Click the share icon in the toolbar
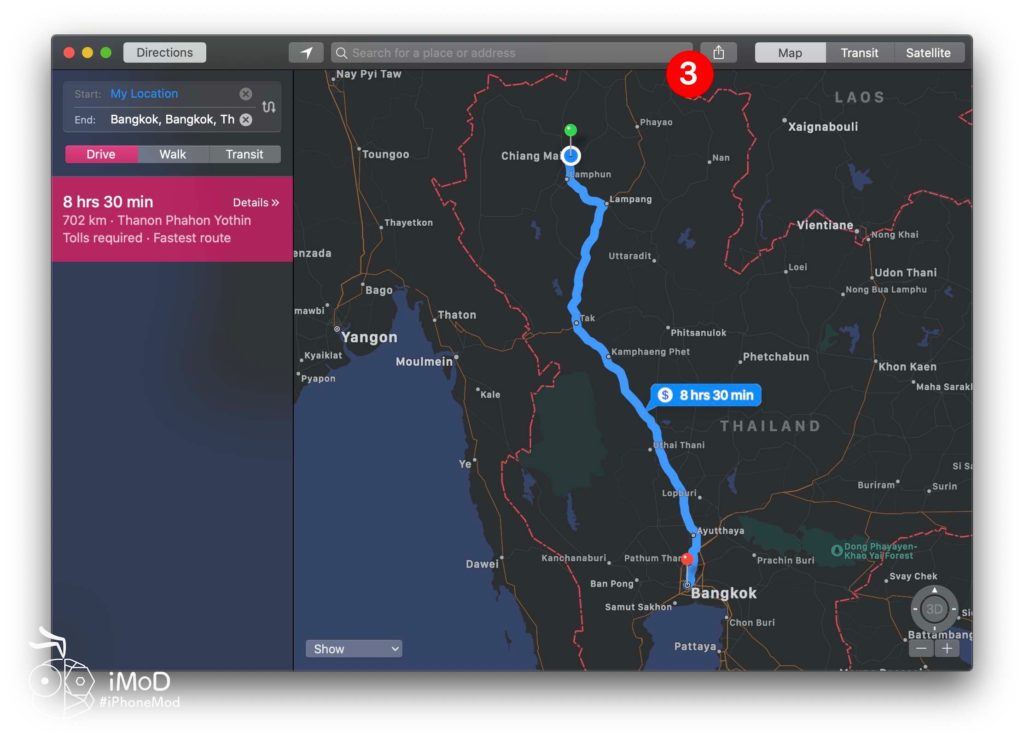The height and width of the screenshot is (739, 1024). pos(718,52)
